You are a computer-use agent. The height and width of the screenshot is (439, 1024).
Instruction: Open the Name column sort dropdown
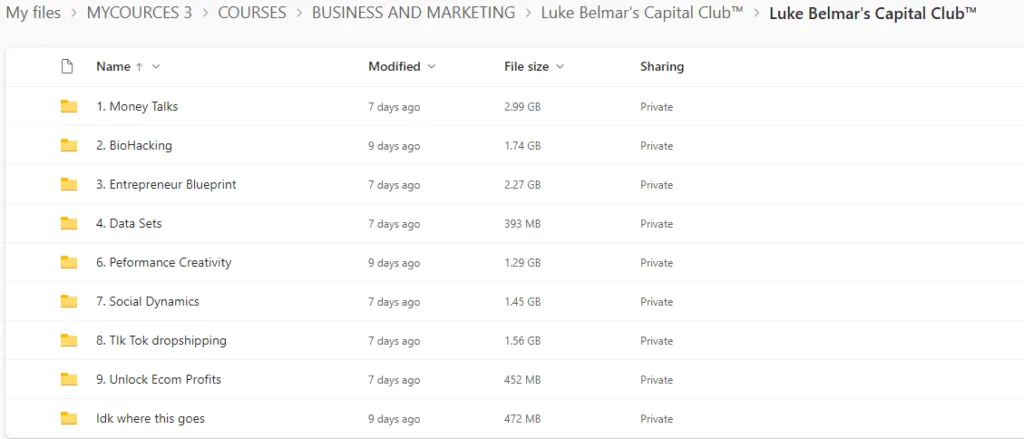click(156, 67)
